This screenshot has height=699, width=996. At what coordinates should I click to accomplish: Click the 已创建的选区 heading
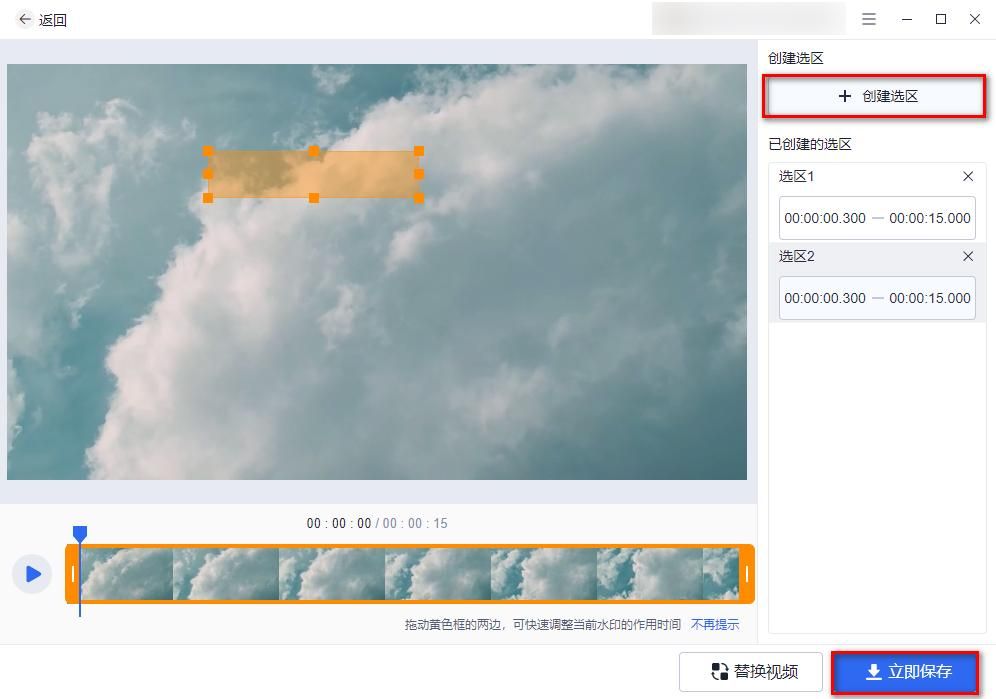click(809, 144)
